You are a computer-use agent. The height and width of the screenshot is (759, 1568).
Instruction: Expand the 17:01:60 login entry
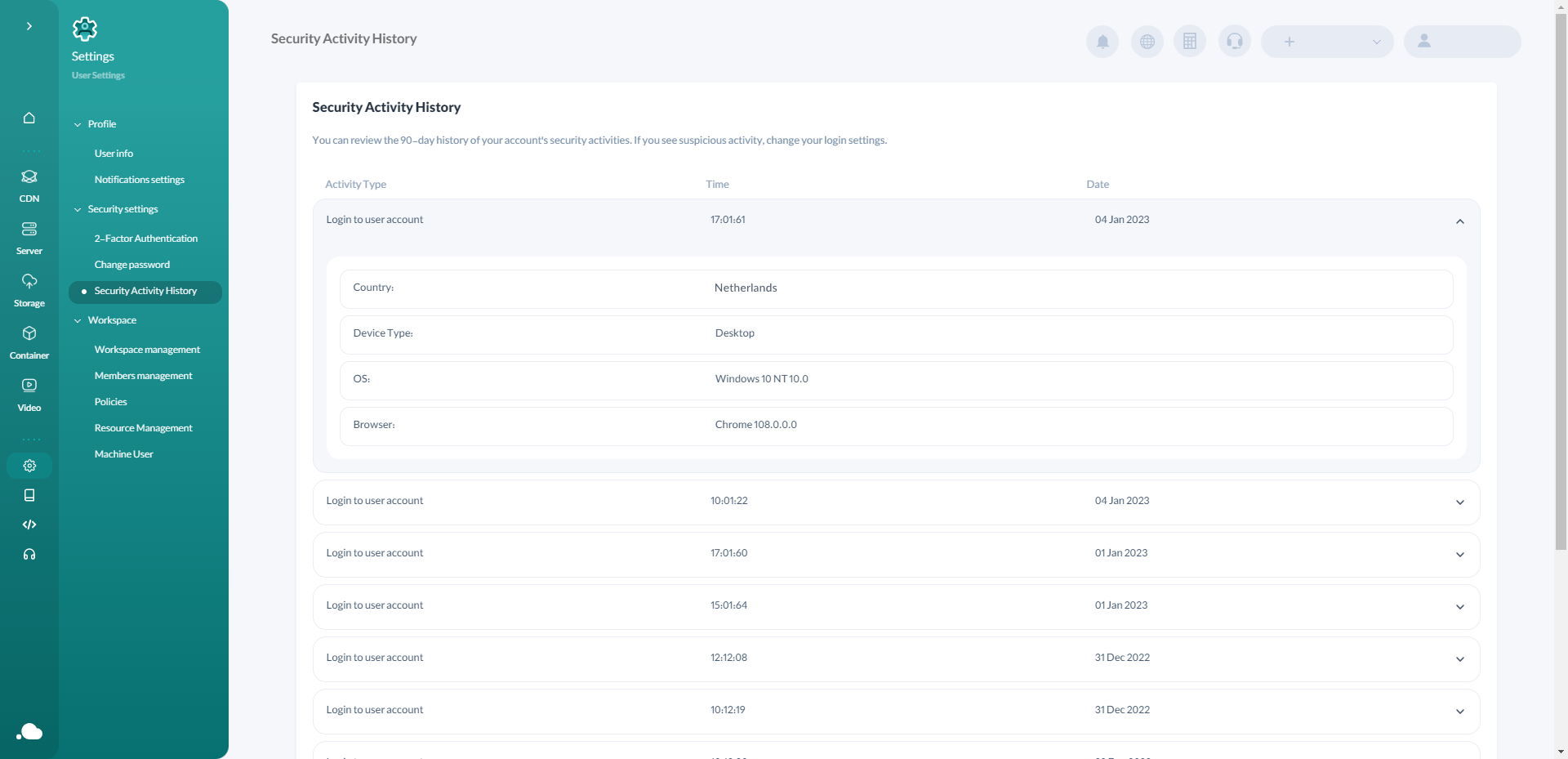pos(1460,555)
